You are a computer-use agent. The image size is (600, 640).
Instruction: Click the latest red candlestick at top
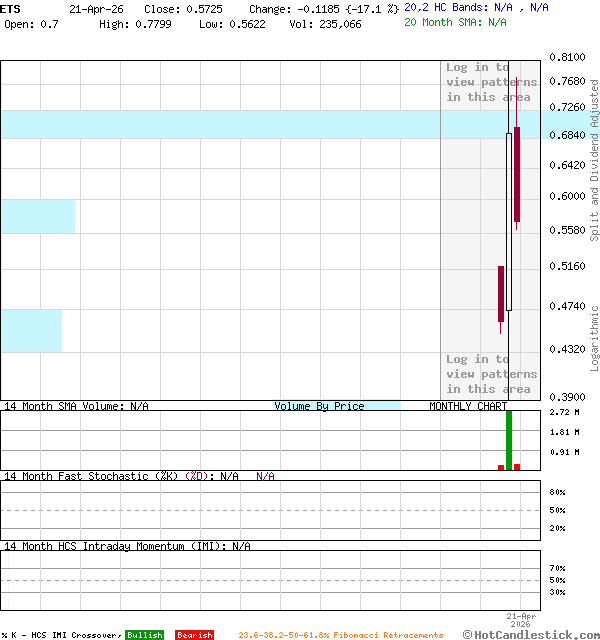pyautogui.click(x=517, y=174)
